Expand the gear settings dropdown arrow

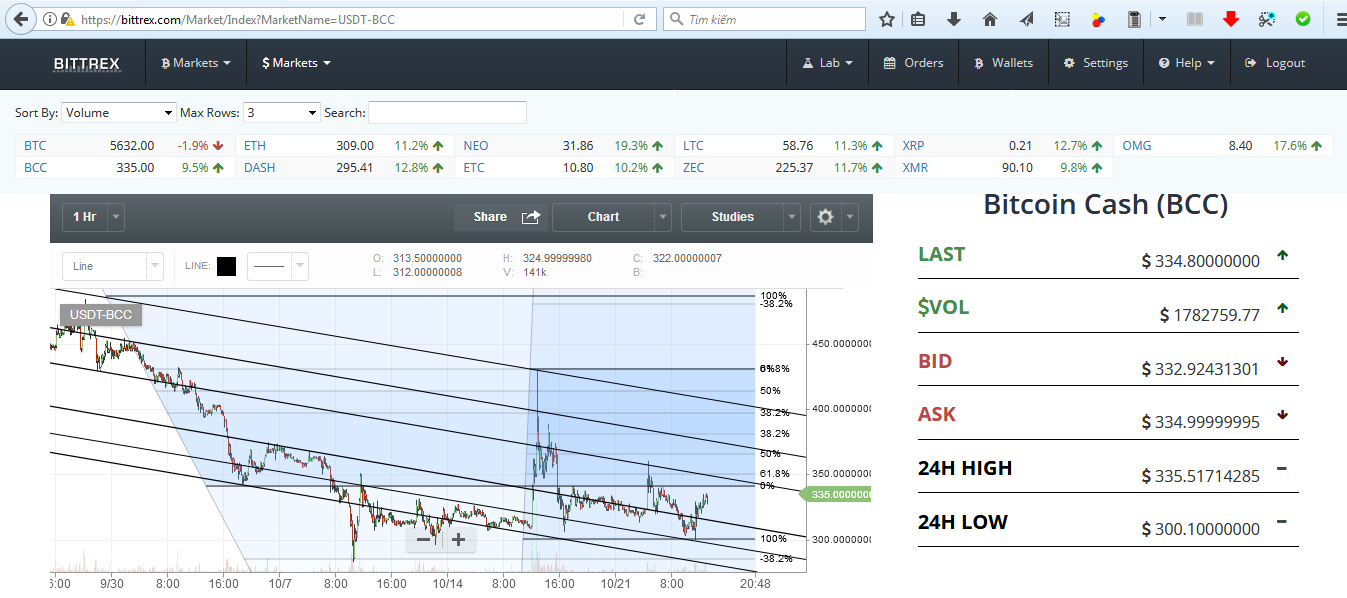(x=850, y=217)
